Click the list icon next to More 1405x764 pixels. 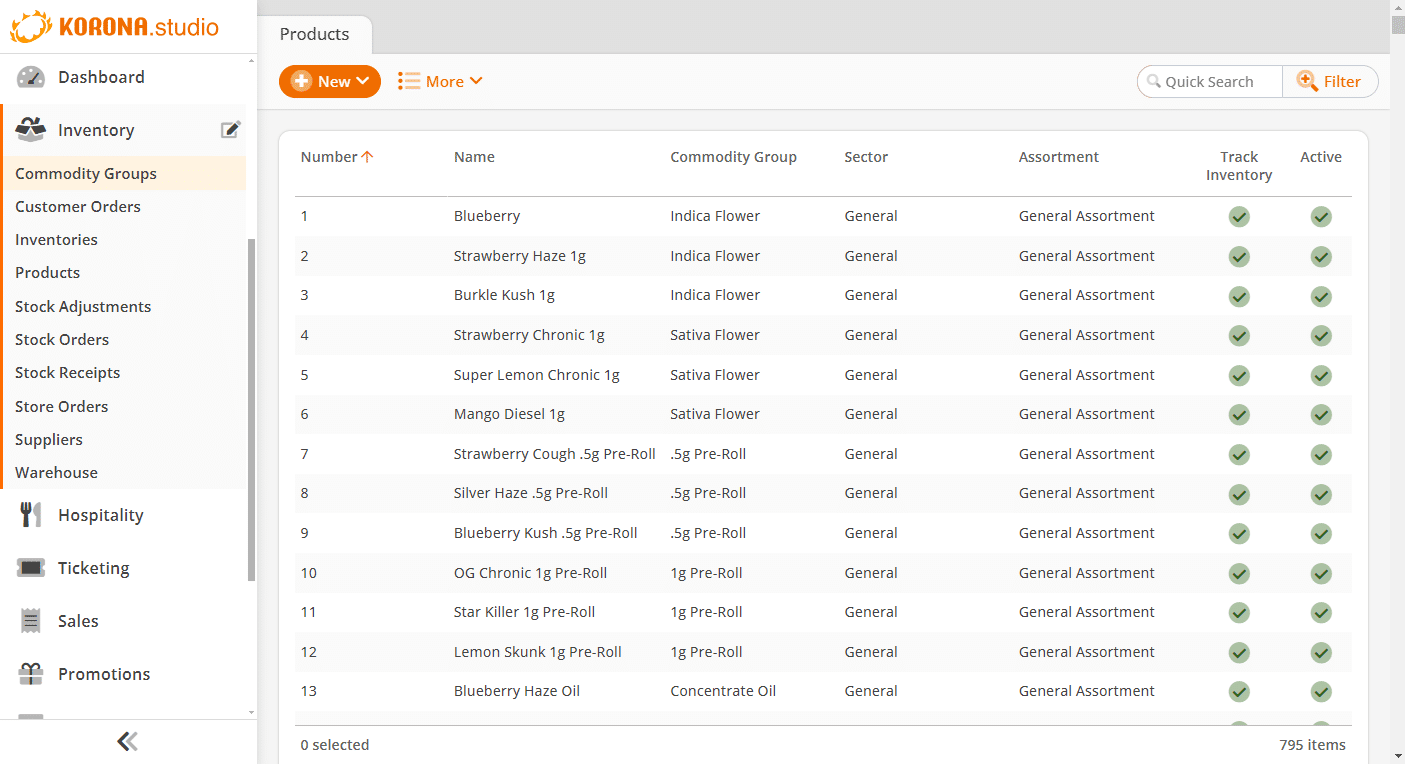408,82
